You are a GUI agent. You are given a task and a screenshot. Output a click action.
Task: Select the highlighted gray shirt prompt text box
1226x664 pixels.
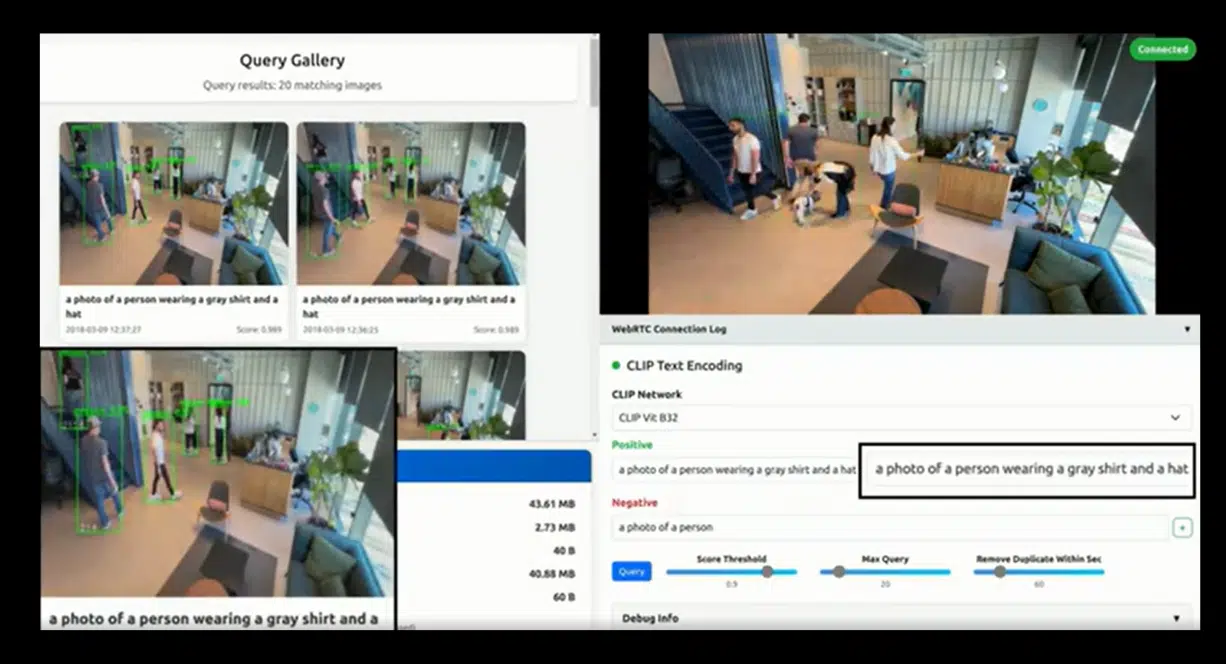coord(1027,469)
